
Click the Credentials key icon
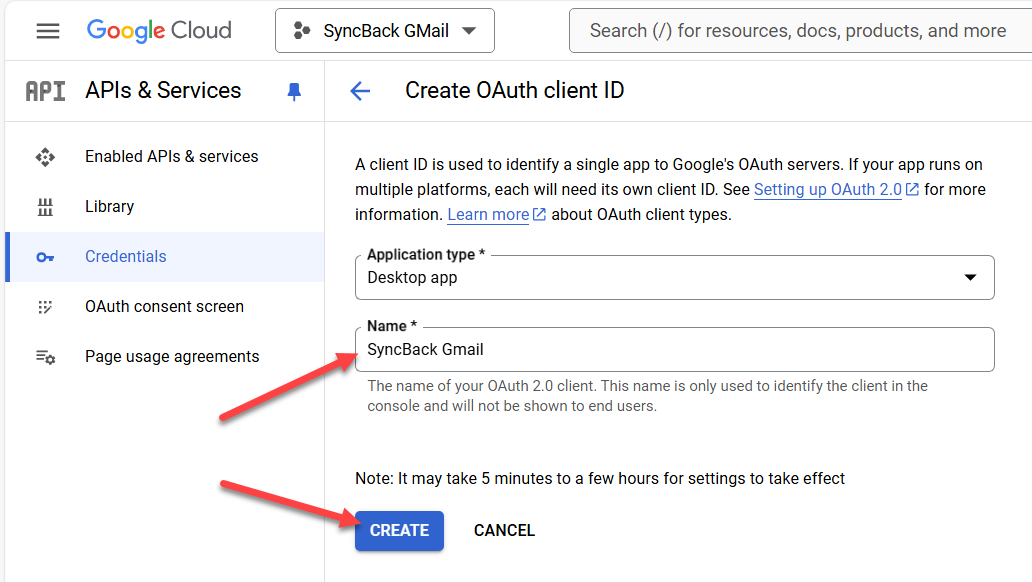45,257
